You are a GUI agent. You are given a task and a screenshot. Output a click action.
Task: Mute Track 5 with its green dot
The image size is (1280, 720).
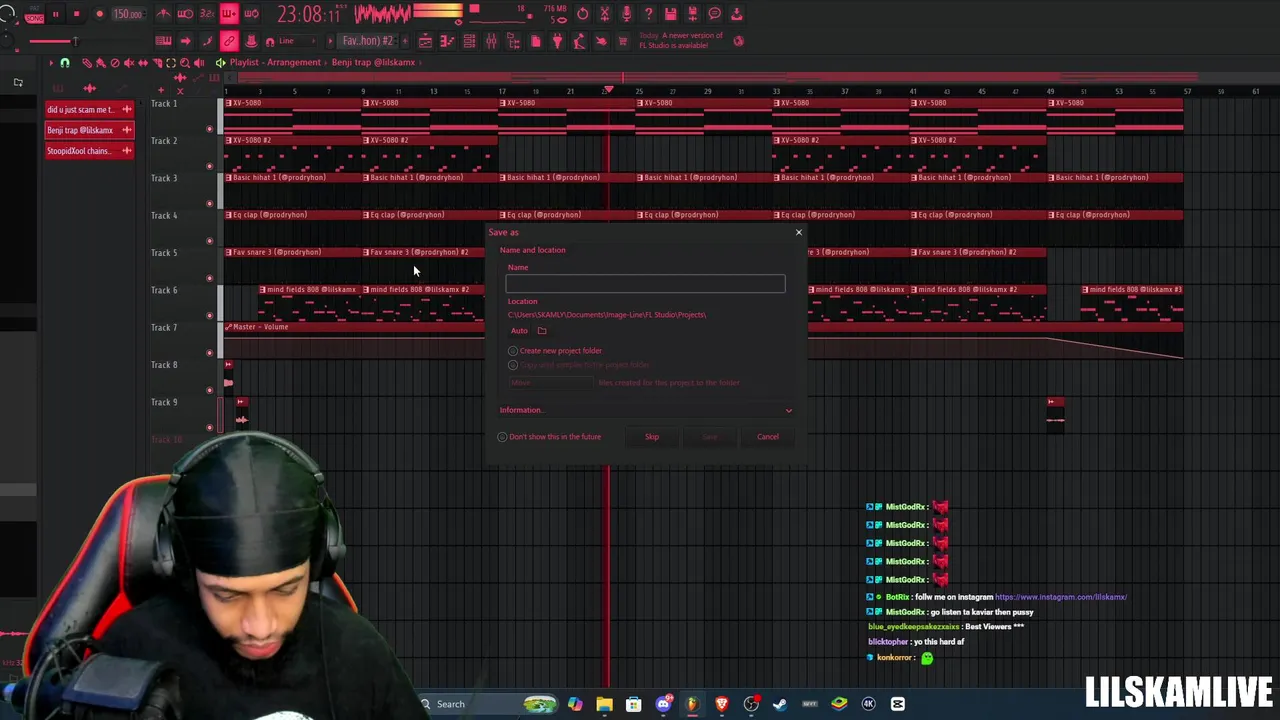click(x=209, y=278)
